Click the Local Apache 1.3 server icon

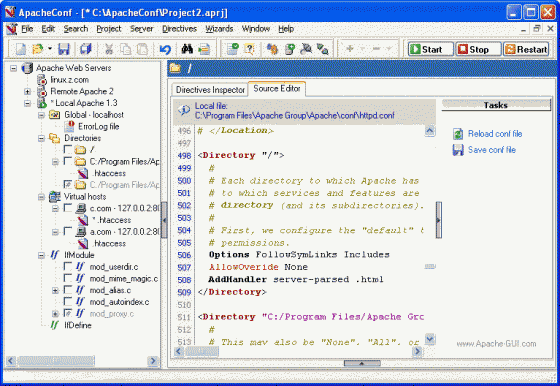[x=42, y=103]
